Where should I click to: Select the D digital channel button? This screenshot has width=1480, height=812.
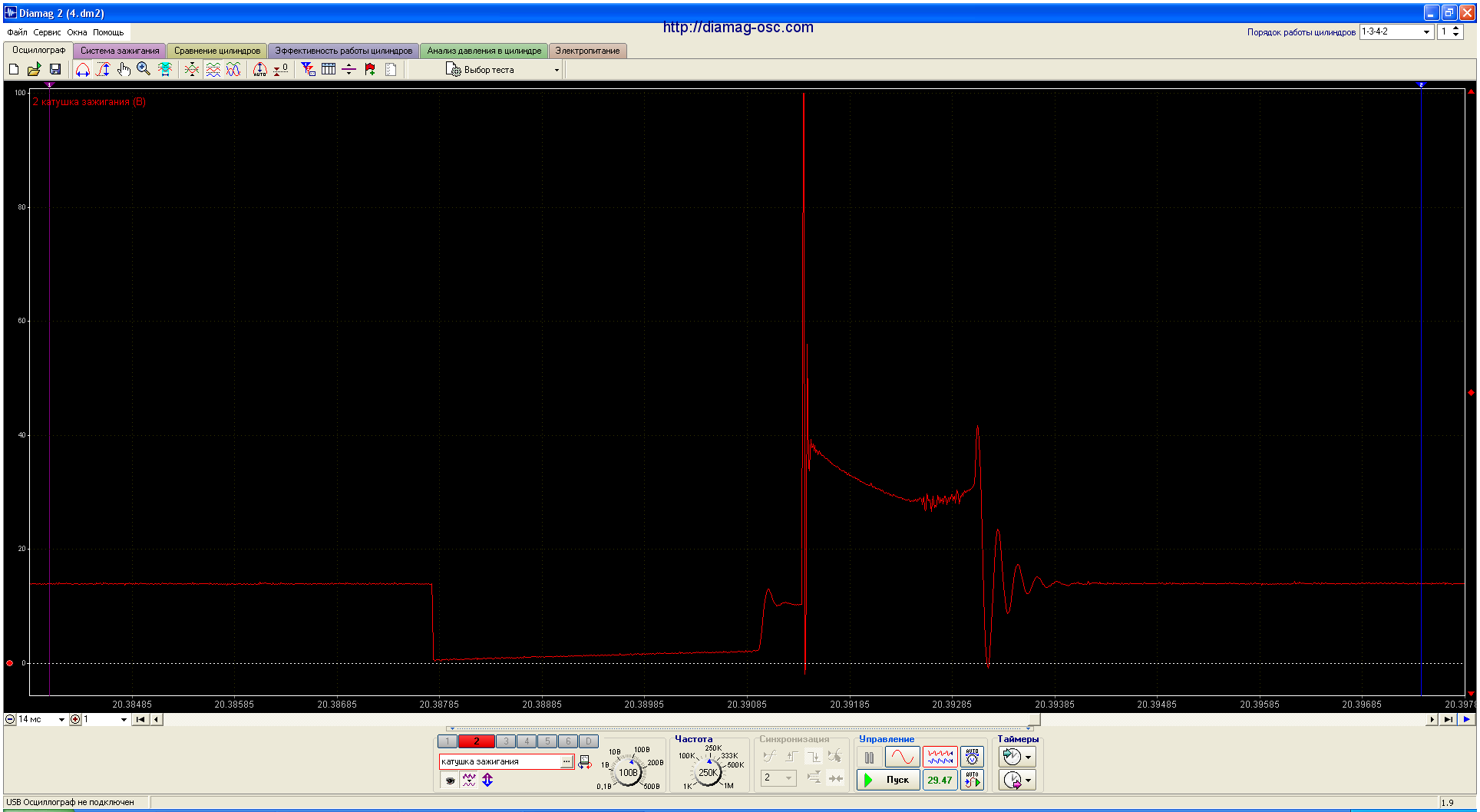(x=588, y=741)
